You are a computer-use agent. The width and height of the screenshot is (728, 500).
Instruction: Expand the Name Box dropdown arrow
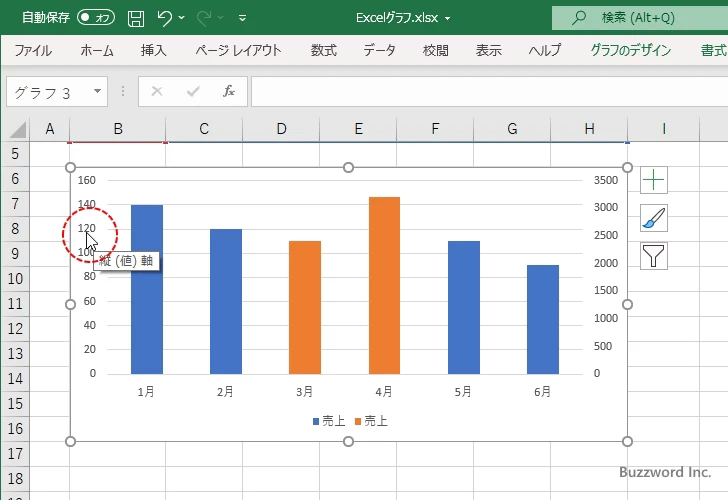pos(98,91)
